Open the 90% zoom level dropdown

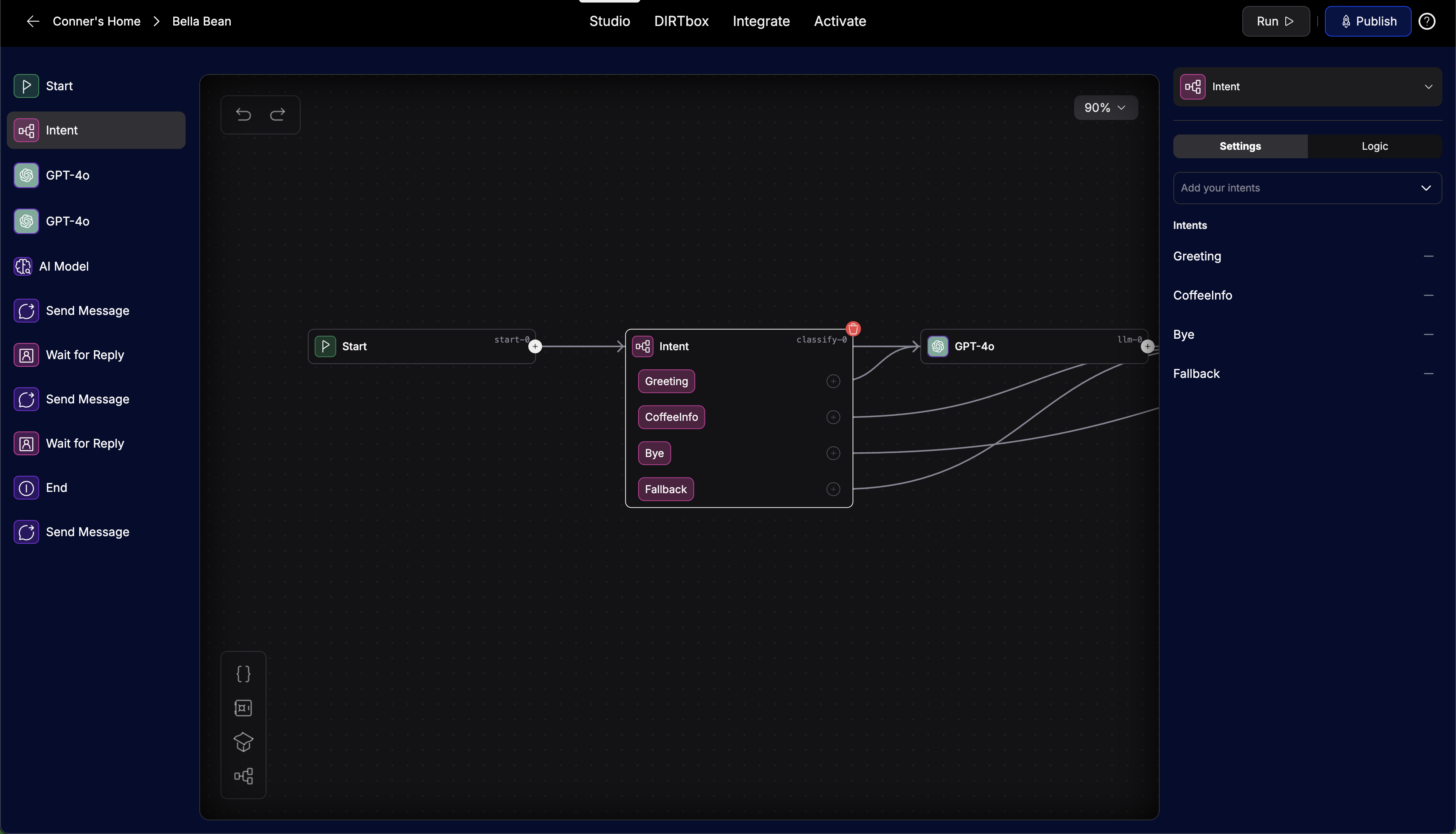pyautogui.click(x=1105, y=107)
